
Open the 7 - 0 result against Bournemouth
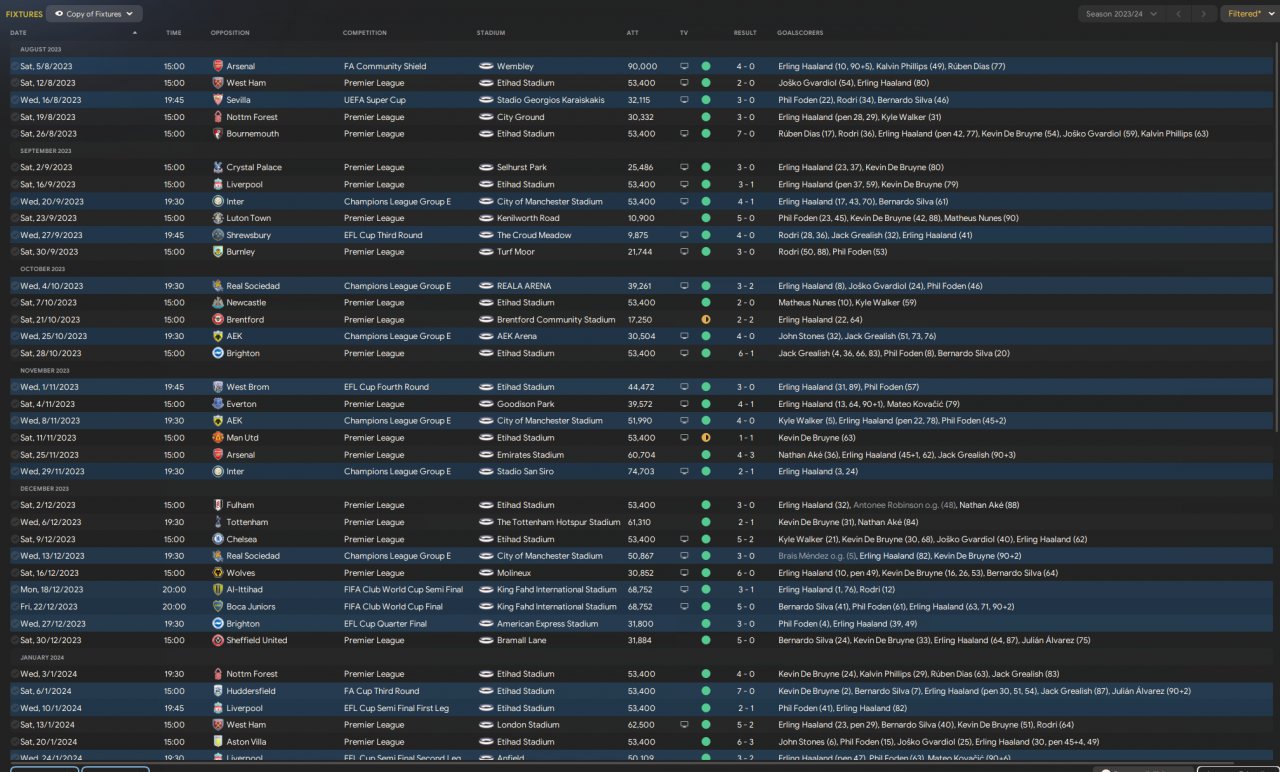(746, 134)
